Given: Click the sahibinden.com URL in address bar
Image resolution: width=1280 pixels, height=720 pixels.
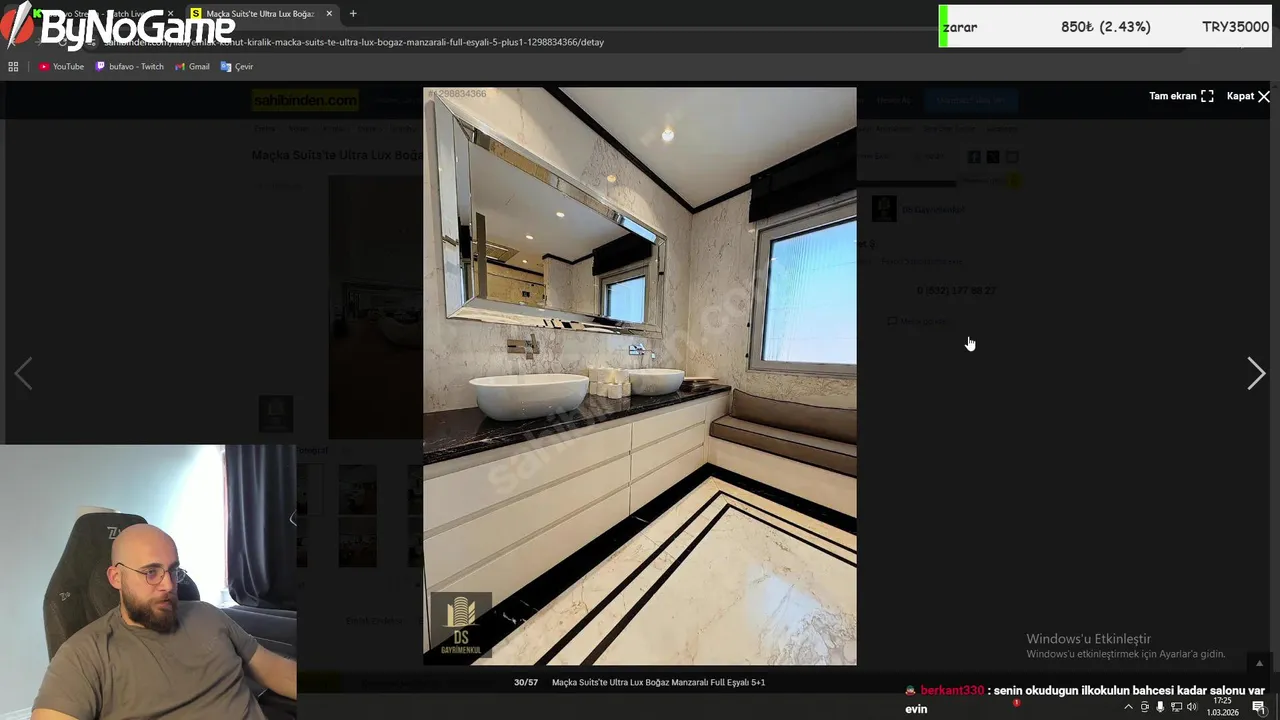Looking at the screenshot, I should coord(354,42).
